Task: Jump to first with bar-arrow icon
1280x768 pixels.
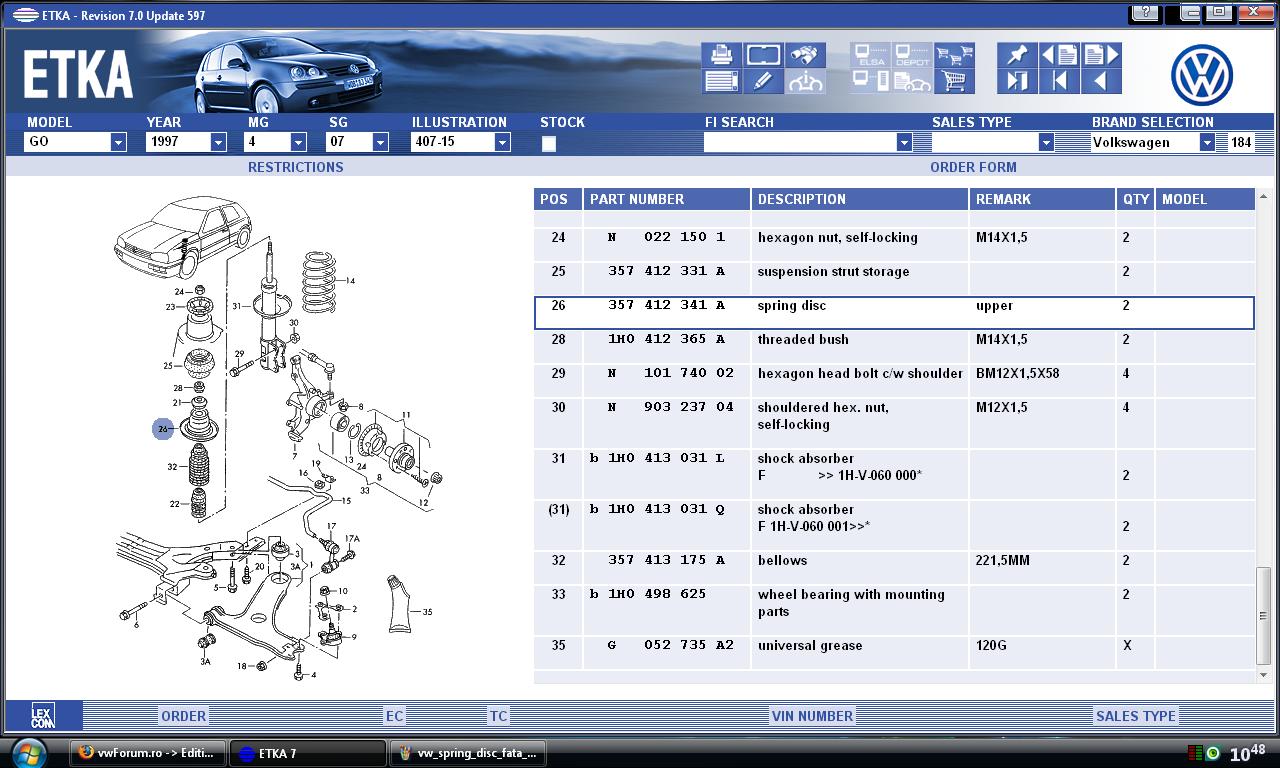Action: click(x=1059, y=81)
